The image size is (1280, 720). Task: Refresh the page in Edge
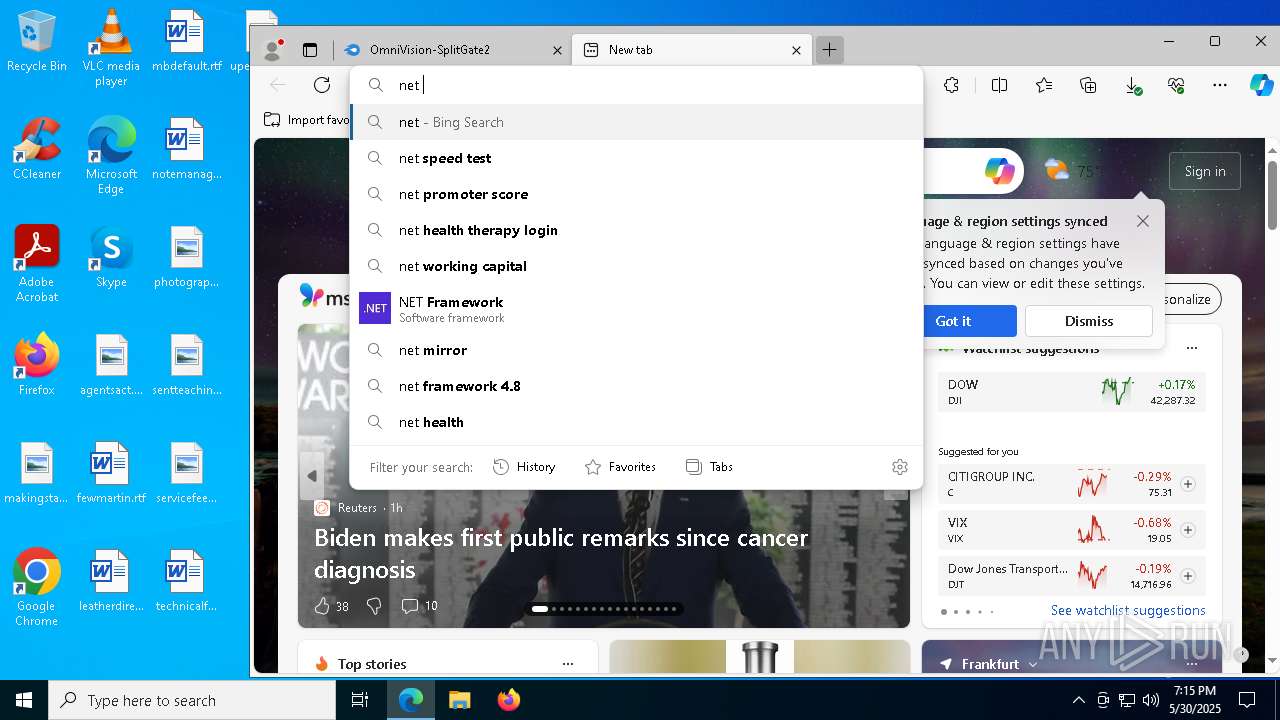point(322,85)
